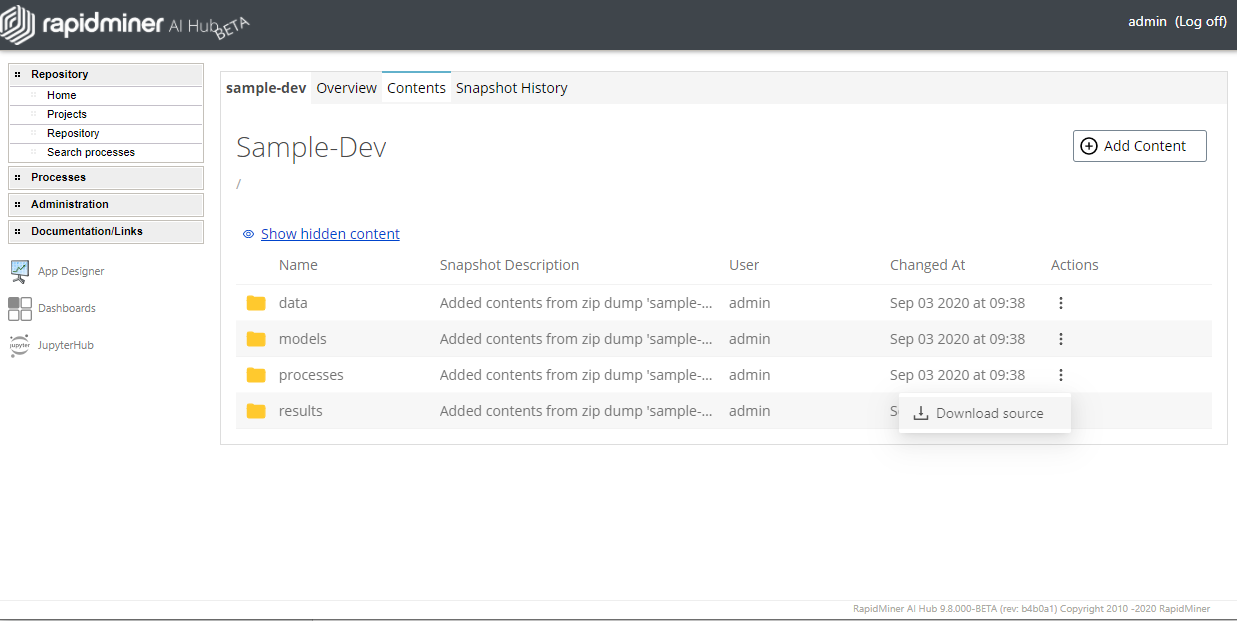The image size is (1237, 621).
Task: Open the Dashboards link text
Action: (x=67, y=308)
